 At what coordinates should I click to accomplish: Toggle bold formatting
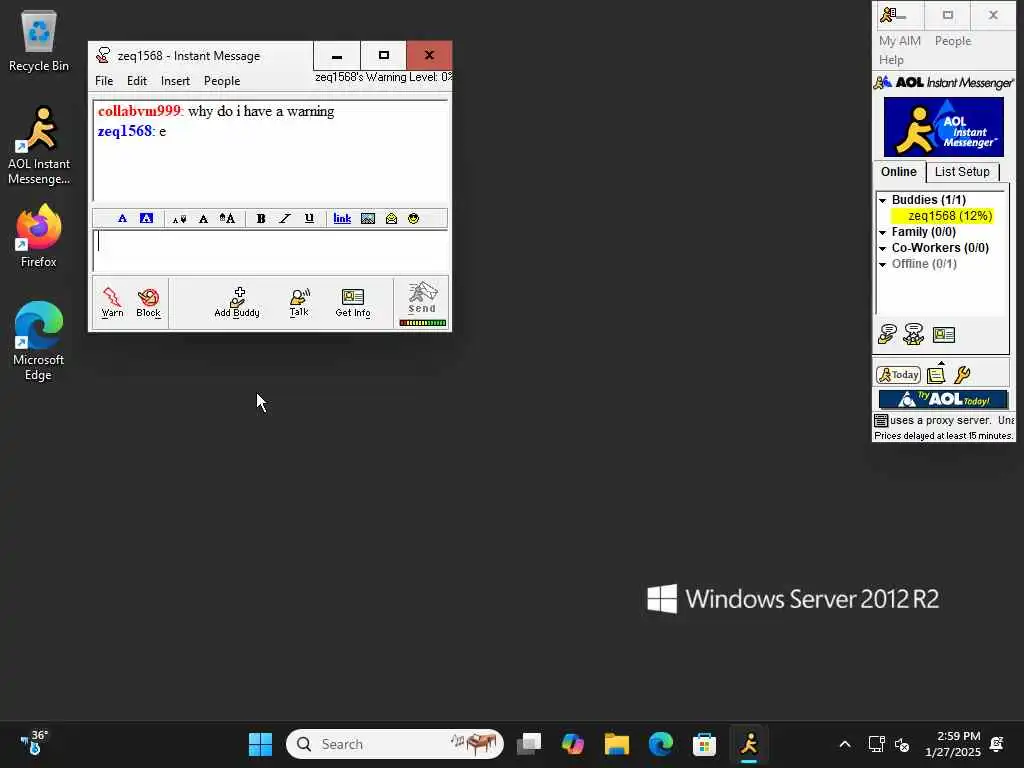pos(261,219)
